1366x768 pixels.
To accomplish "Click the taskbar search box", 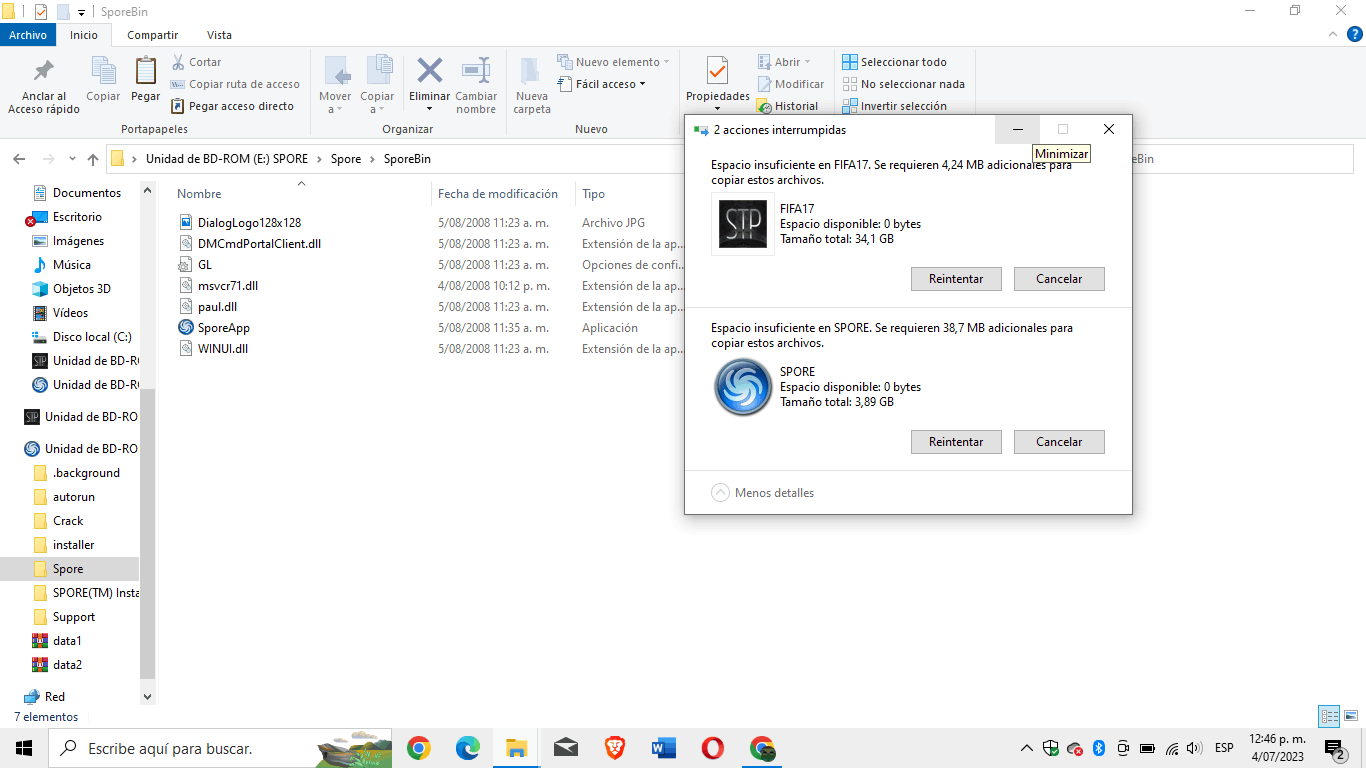I will [220, 748].
